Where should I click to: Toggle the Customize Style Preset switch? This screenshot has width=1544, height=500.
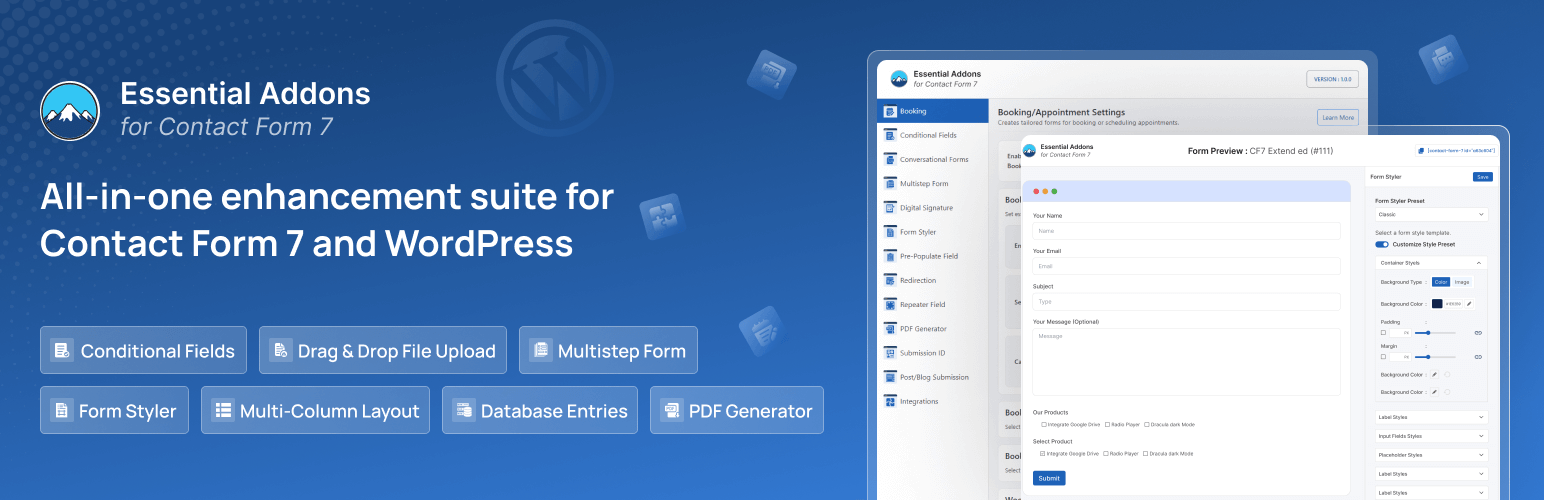1382,244
